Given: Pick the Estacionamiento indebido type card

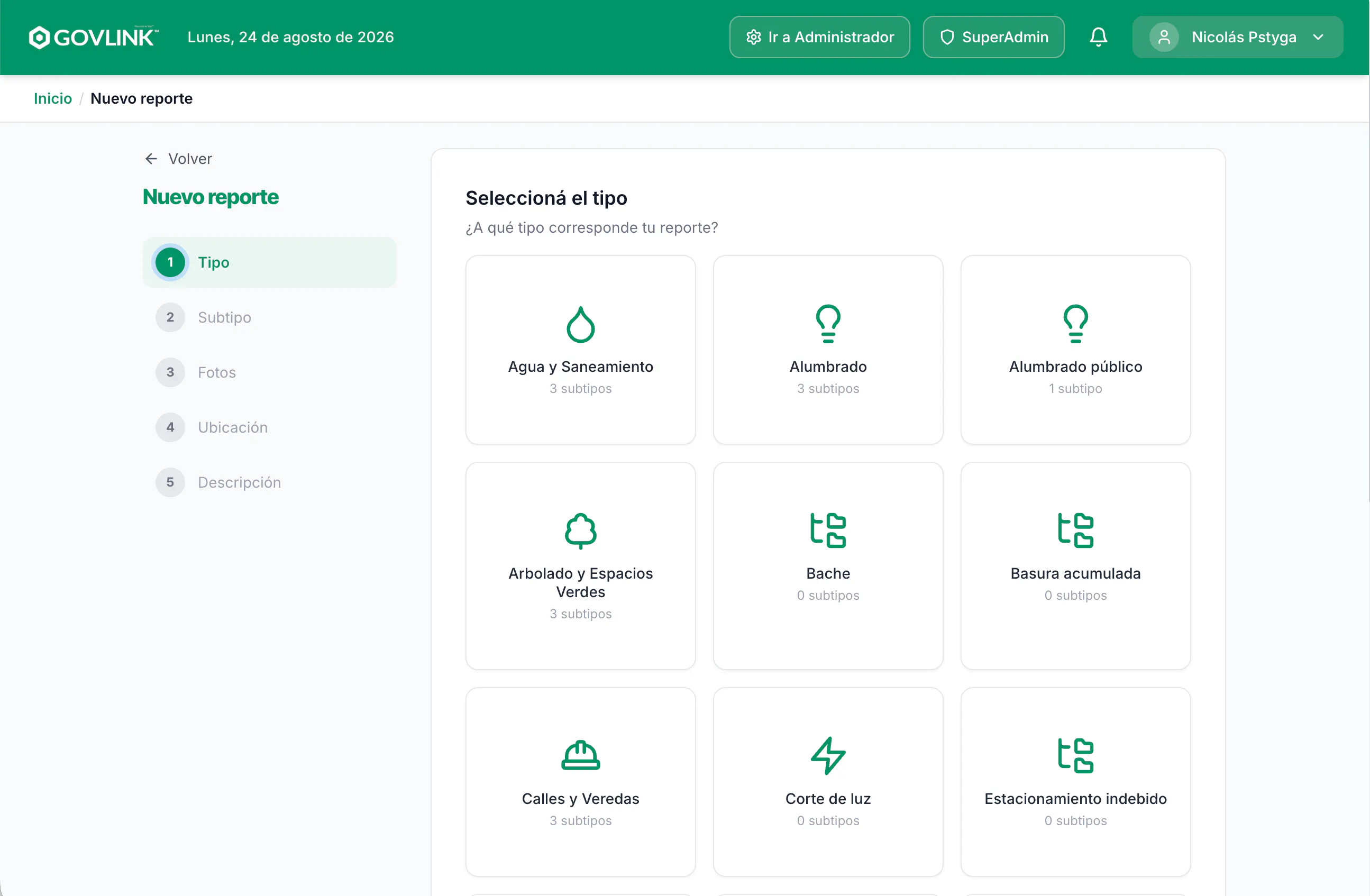Looking at the screenshot, I should (x=1075, y=781).
